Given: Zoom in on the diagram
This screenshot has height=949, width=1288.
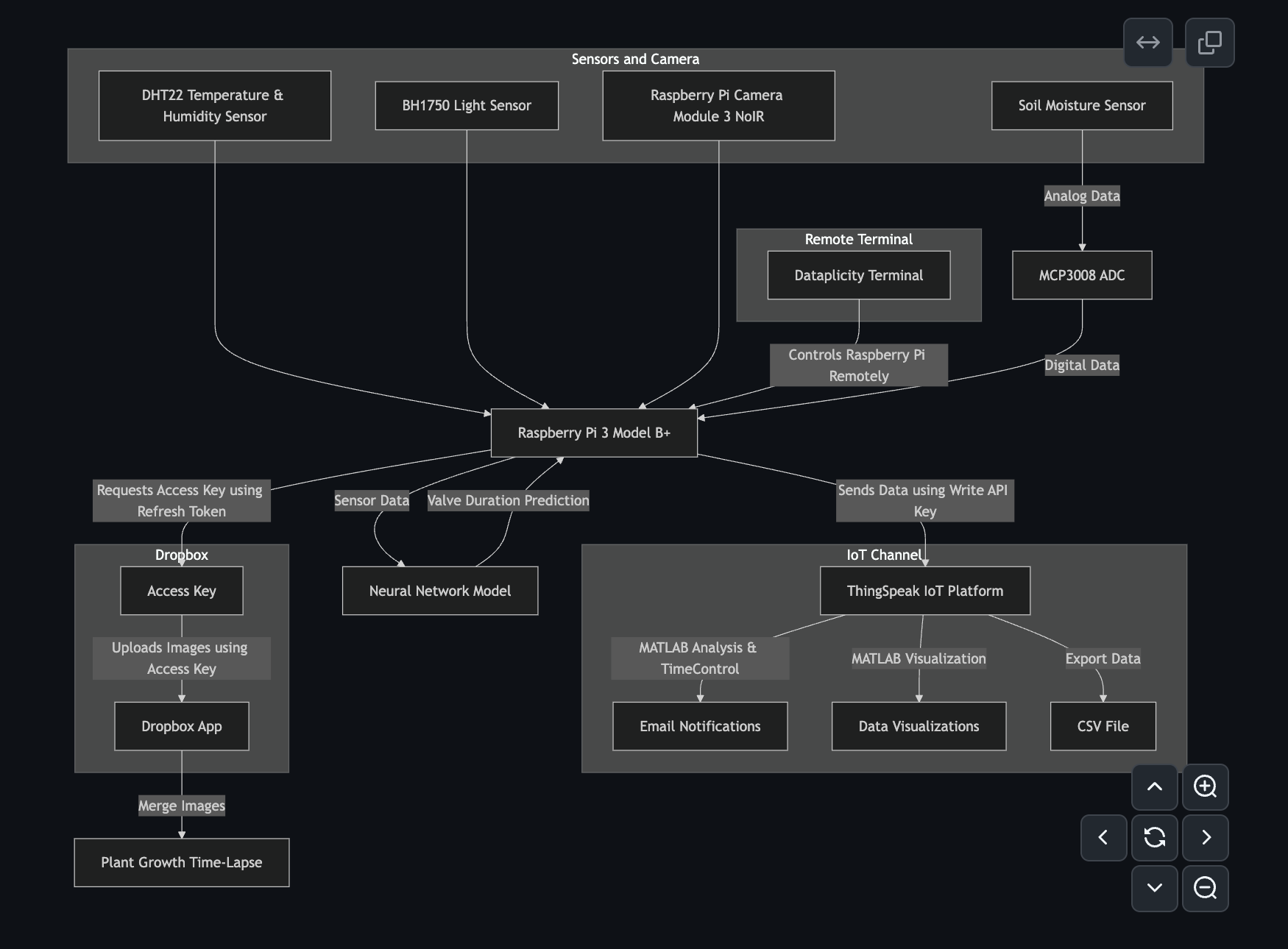Looking at the screenshot, I should pos(1205,786).
